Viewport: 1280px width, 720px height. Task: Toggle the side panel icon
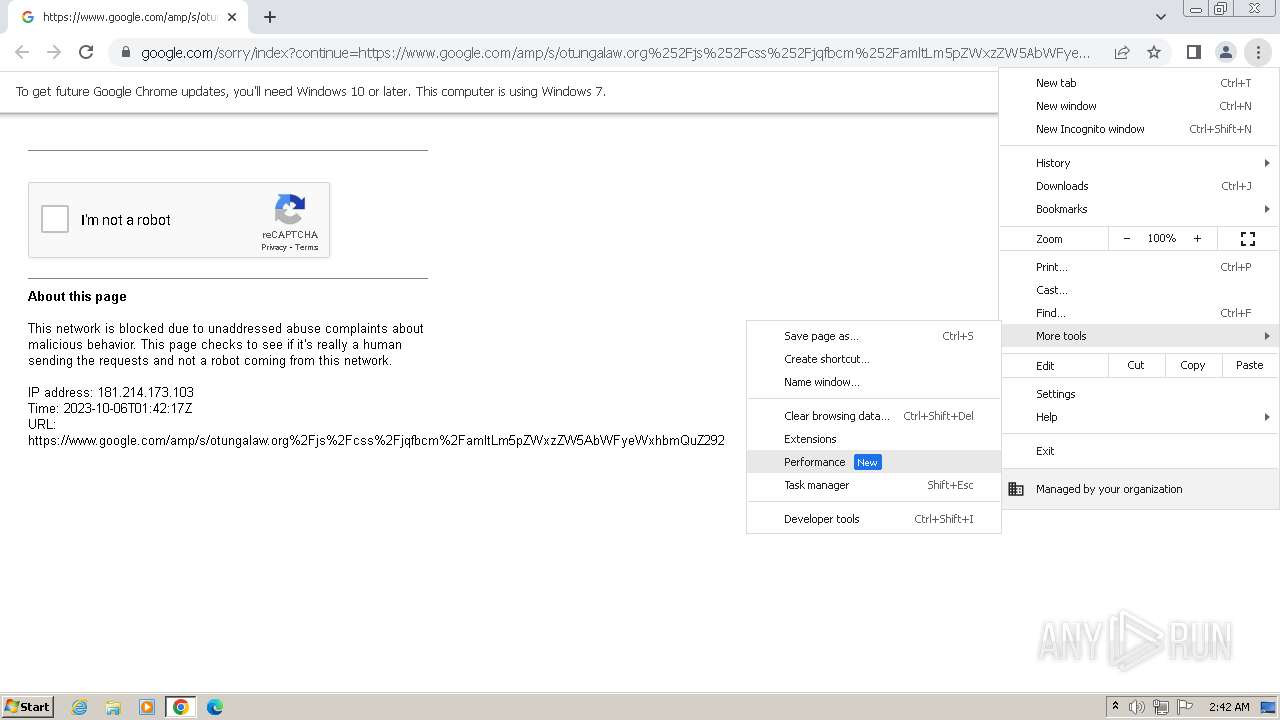click(1193, 52)
